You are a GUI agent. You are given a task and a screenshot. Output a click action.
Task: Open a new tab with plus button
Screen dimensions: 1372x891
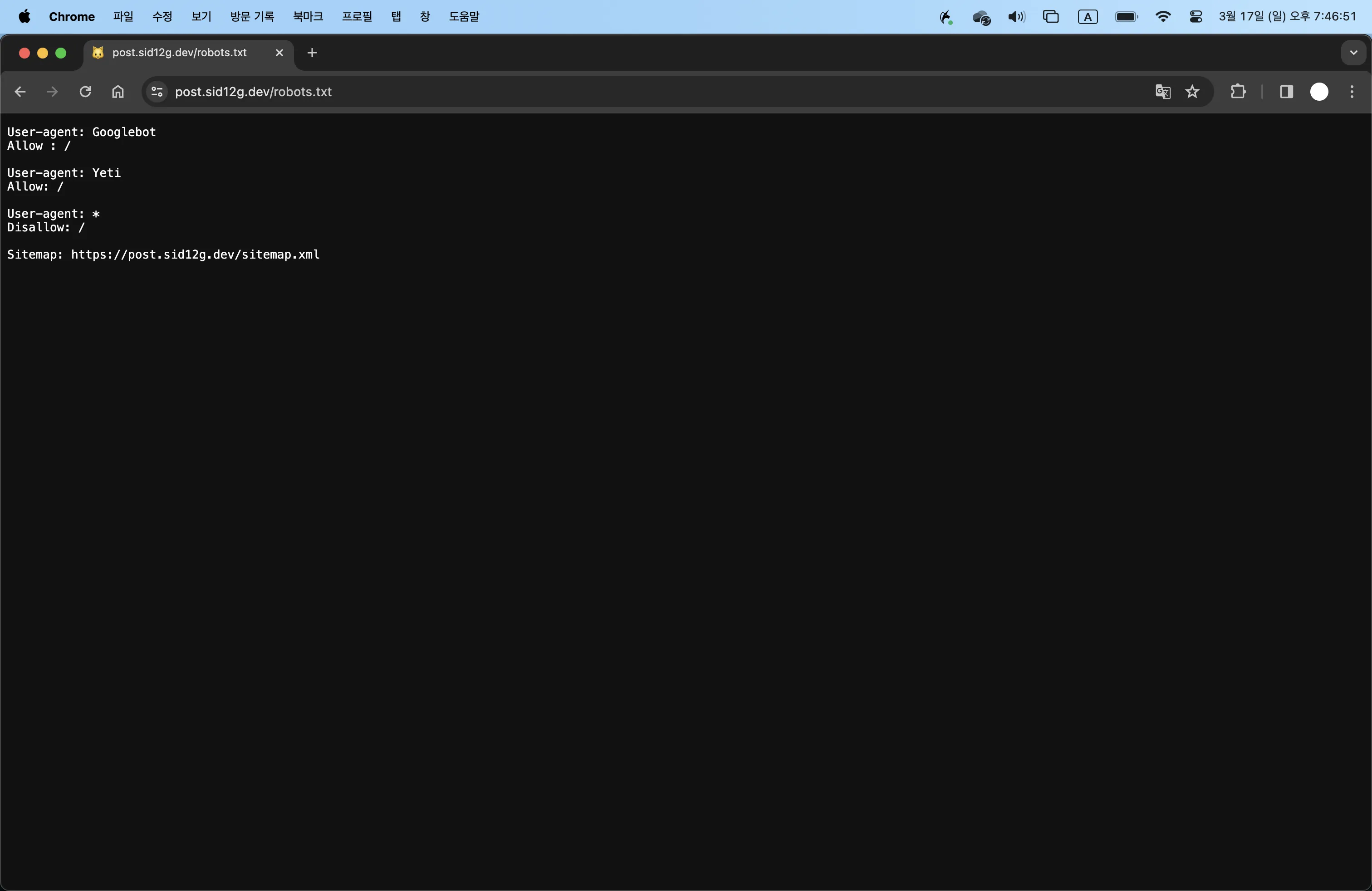coord(312,53)
